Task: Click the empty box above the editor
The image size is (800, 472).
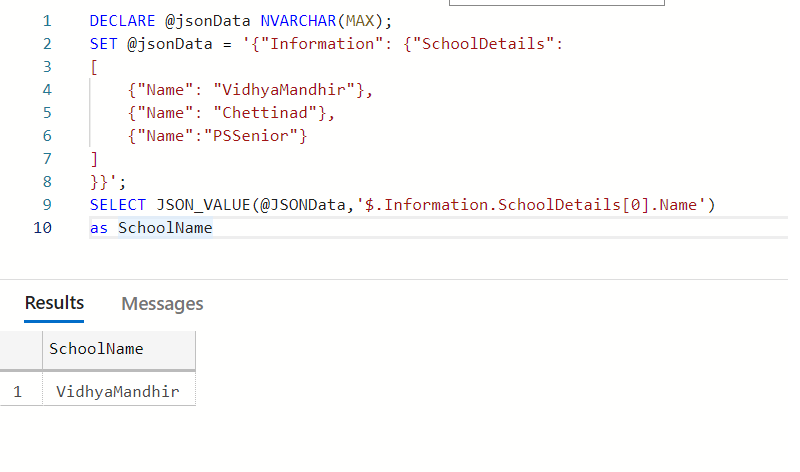Action: tap(557, 3)
